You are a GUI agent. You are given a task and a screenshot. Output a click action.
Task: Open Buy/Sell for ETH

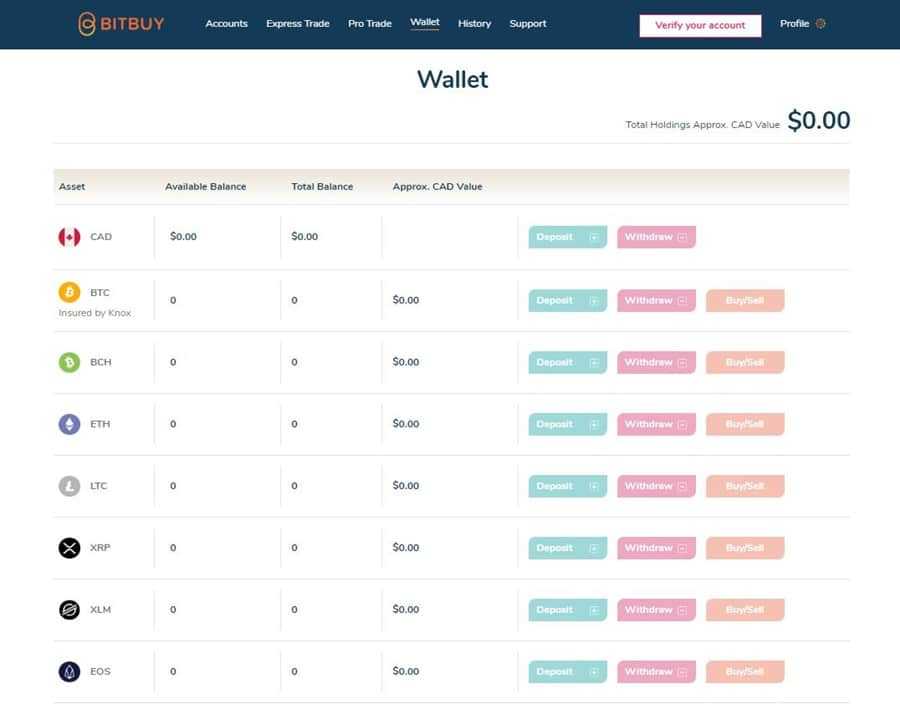[744, 423]
